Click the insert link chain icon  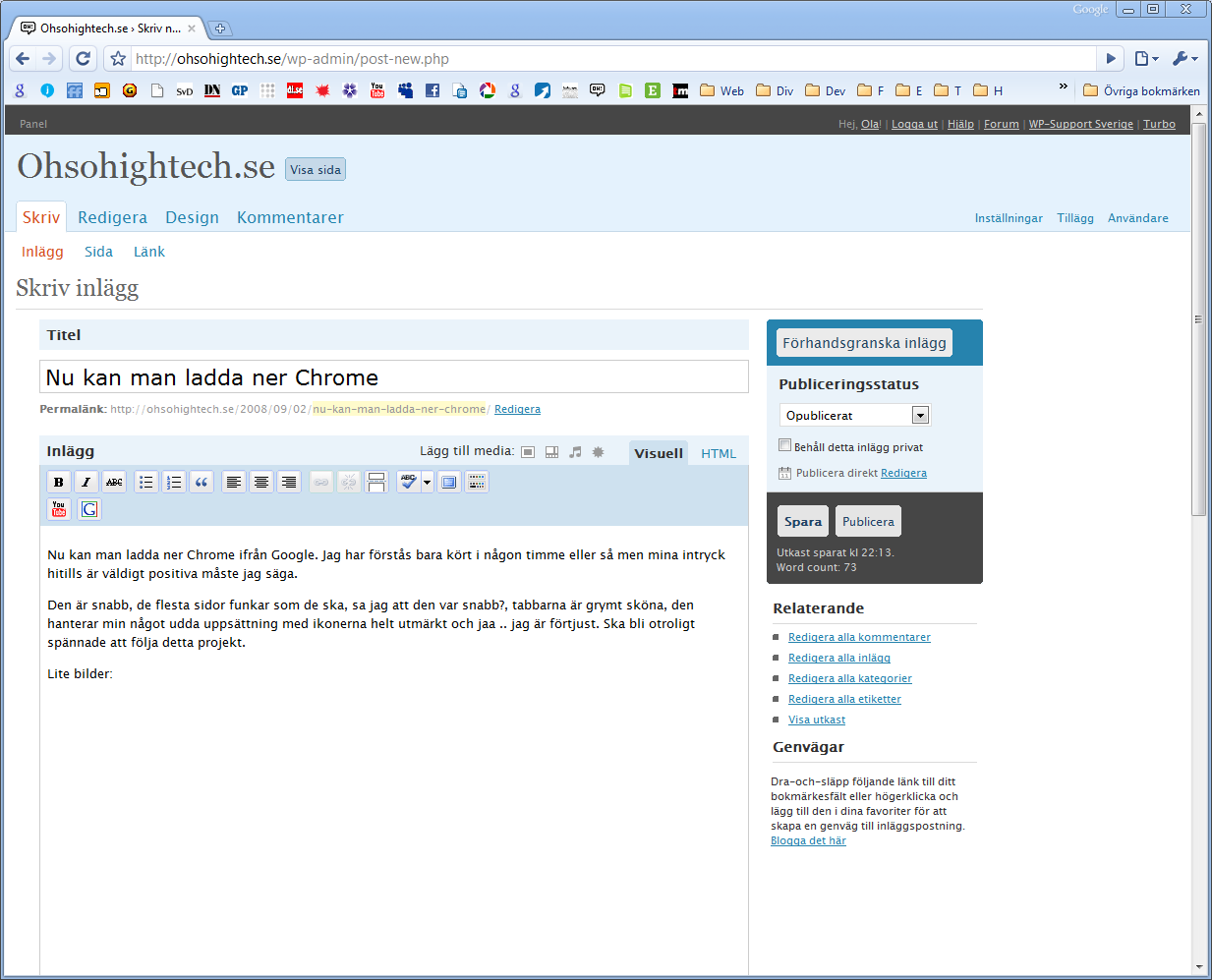(x=321, y=482)
